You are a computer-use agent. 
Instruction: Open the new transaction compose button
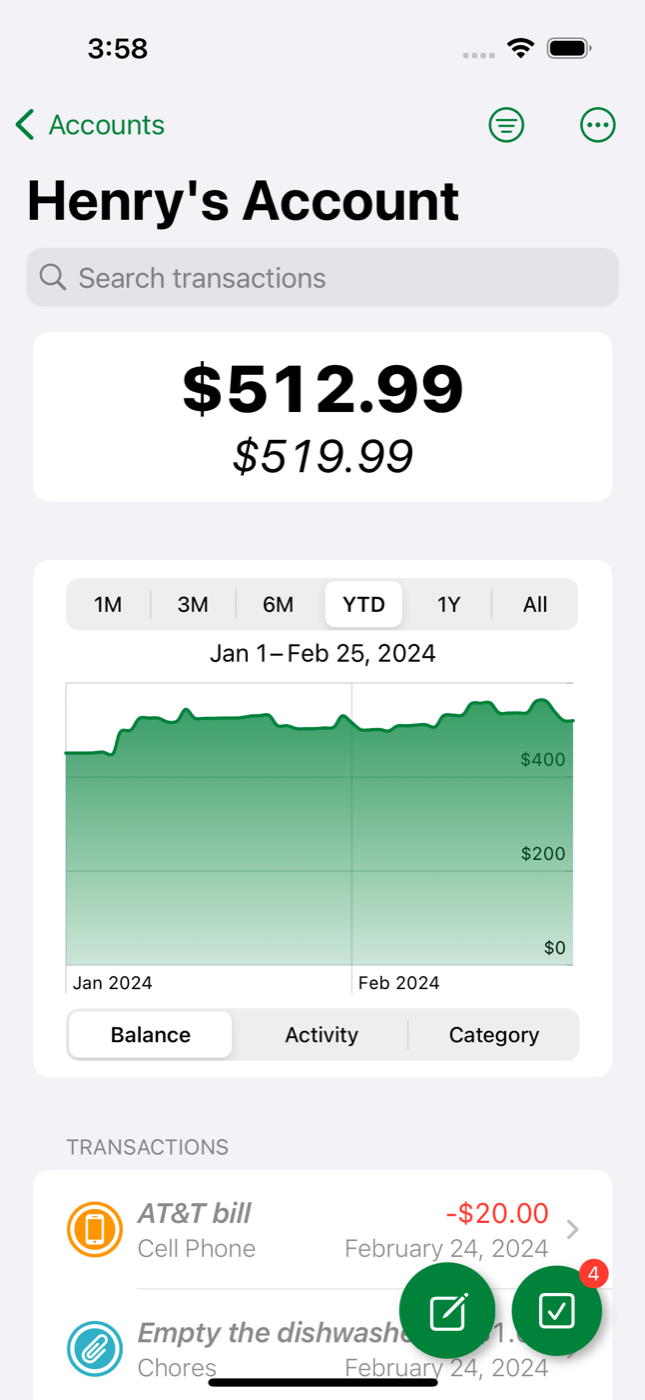(x=447, y=1311)
